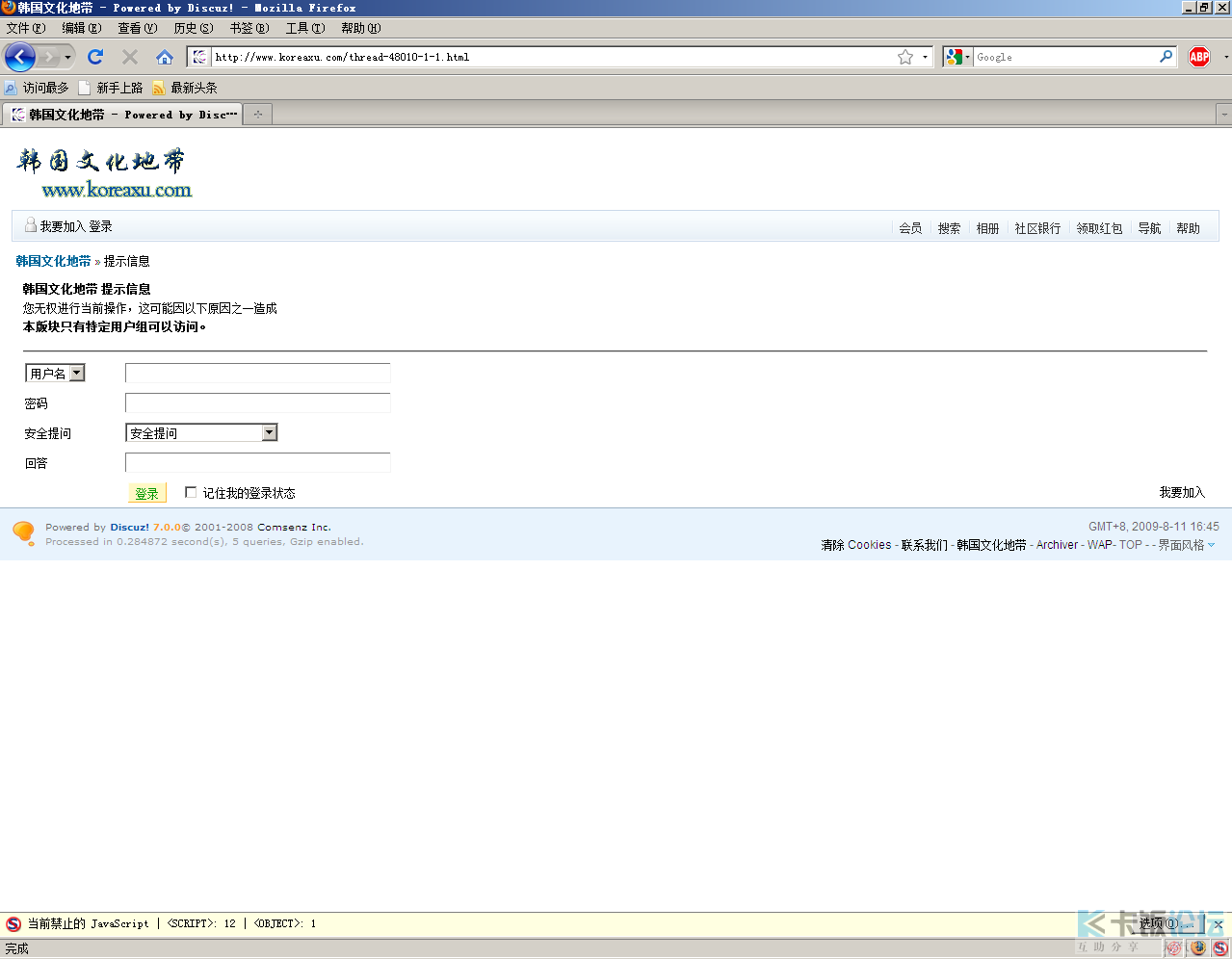Click the NoScript icon in the notification bar

point(13,923)
